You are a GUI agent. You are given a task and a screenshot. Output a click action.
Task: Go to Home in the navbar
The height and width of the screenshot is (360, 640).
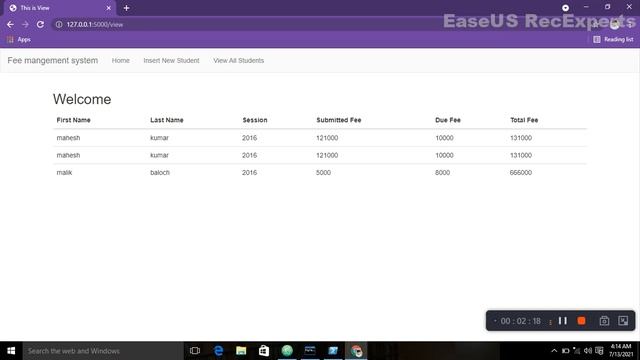pos(121,60)
